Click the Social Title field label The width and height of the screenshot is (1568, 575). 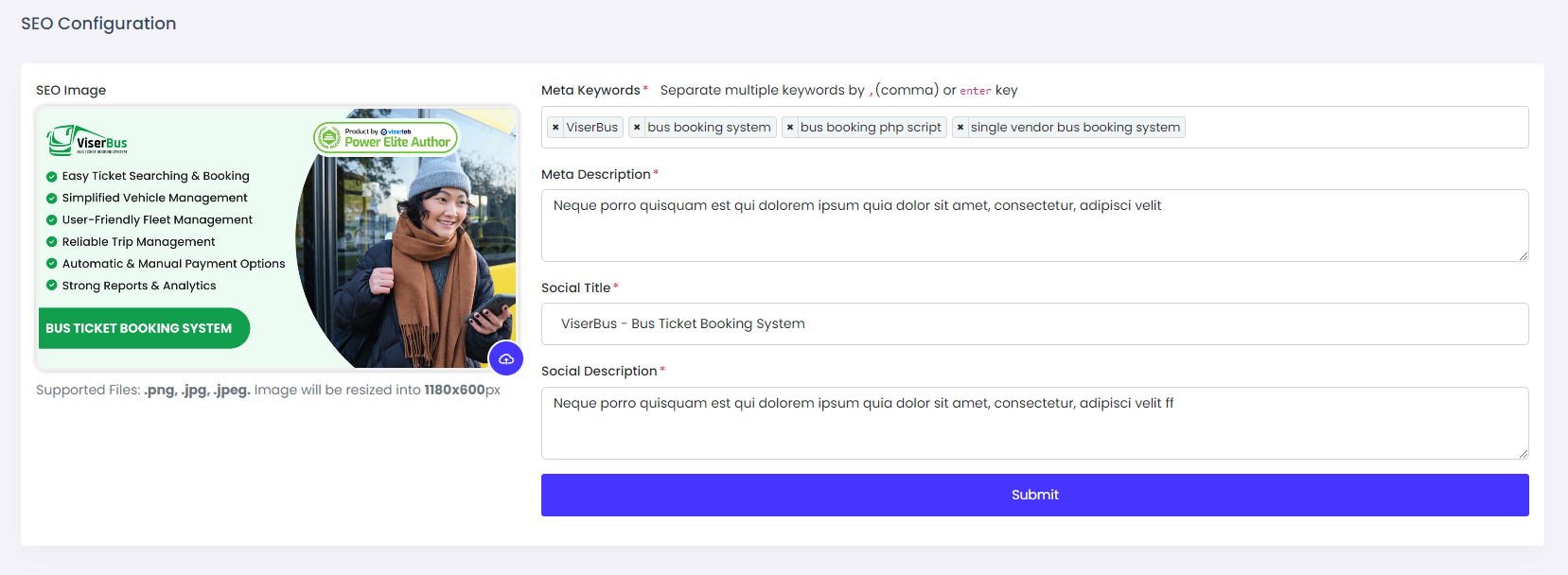click(575, 287)
